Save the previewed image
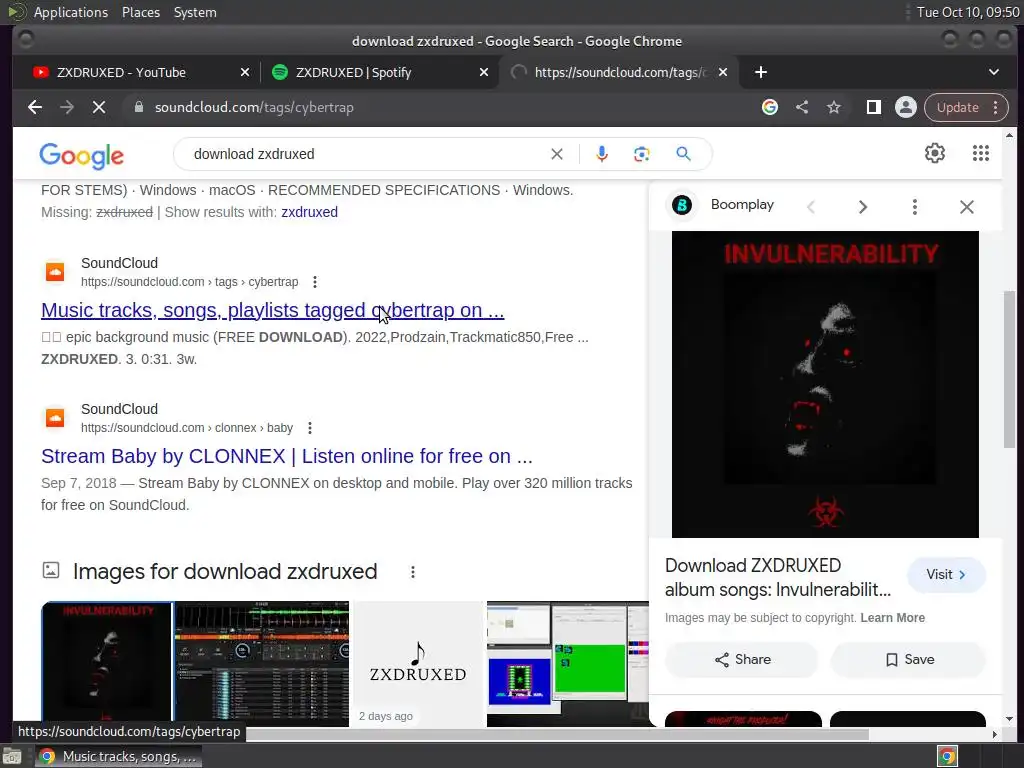Image resolution: width=1024 pixels, height=768 pixels. tap(908, 660)
